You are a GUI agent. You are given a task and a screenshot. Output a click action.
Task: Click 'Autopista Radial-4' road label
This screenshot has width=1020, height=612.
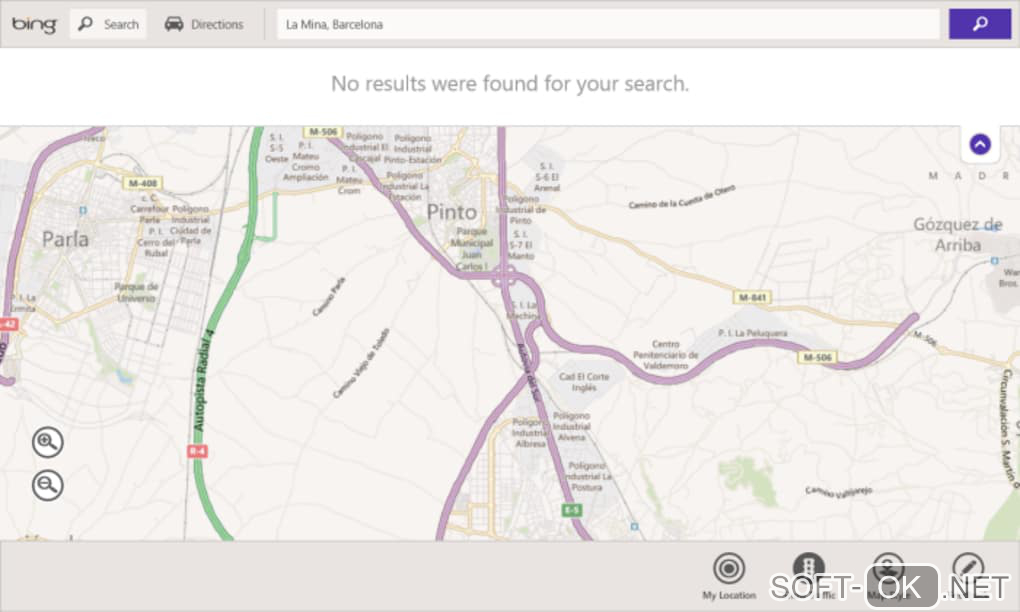click(x=204, y=380)
